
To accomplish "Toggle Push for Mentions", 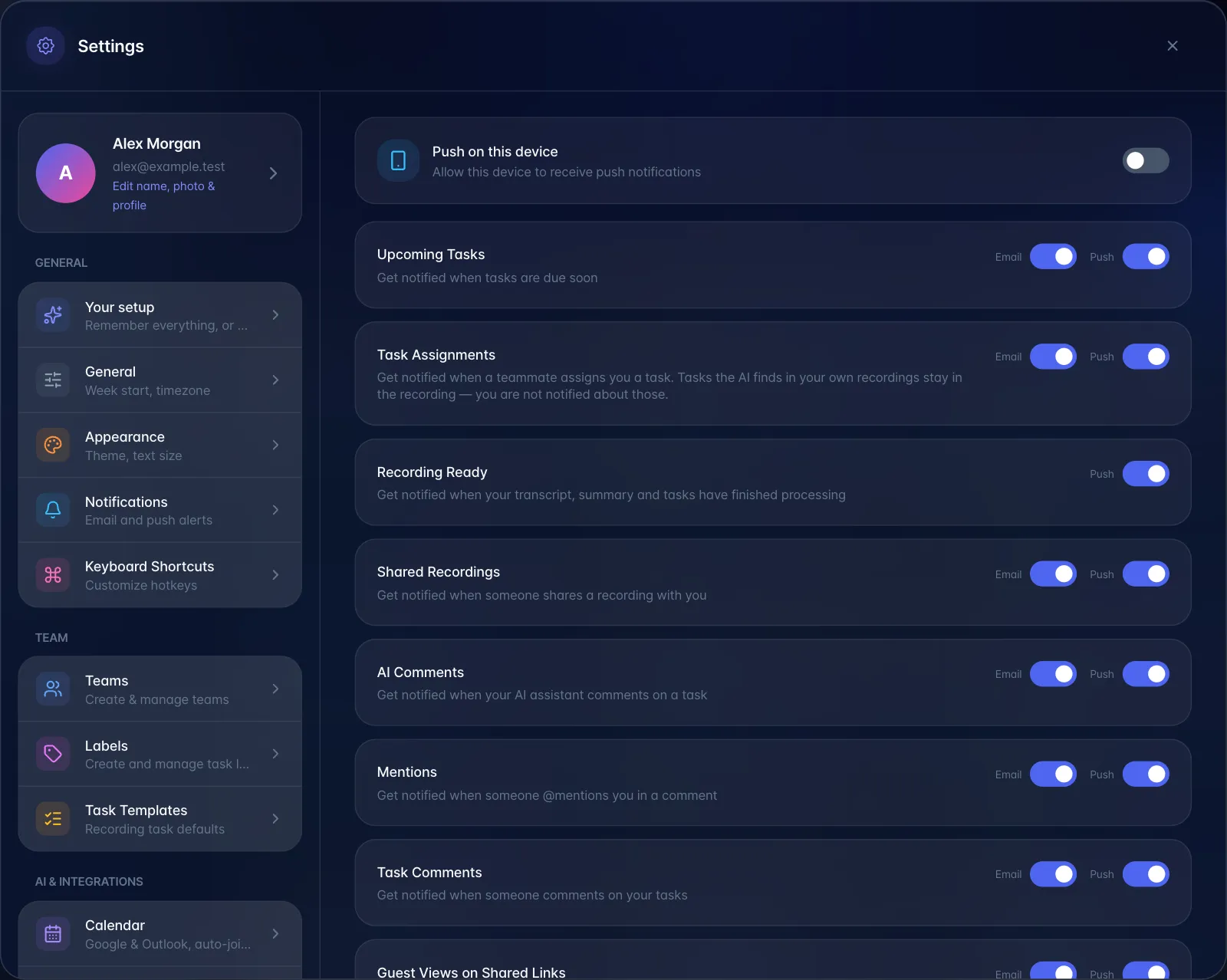I will tap(1146, 774).
